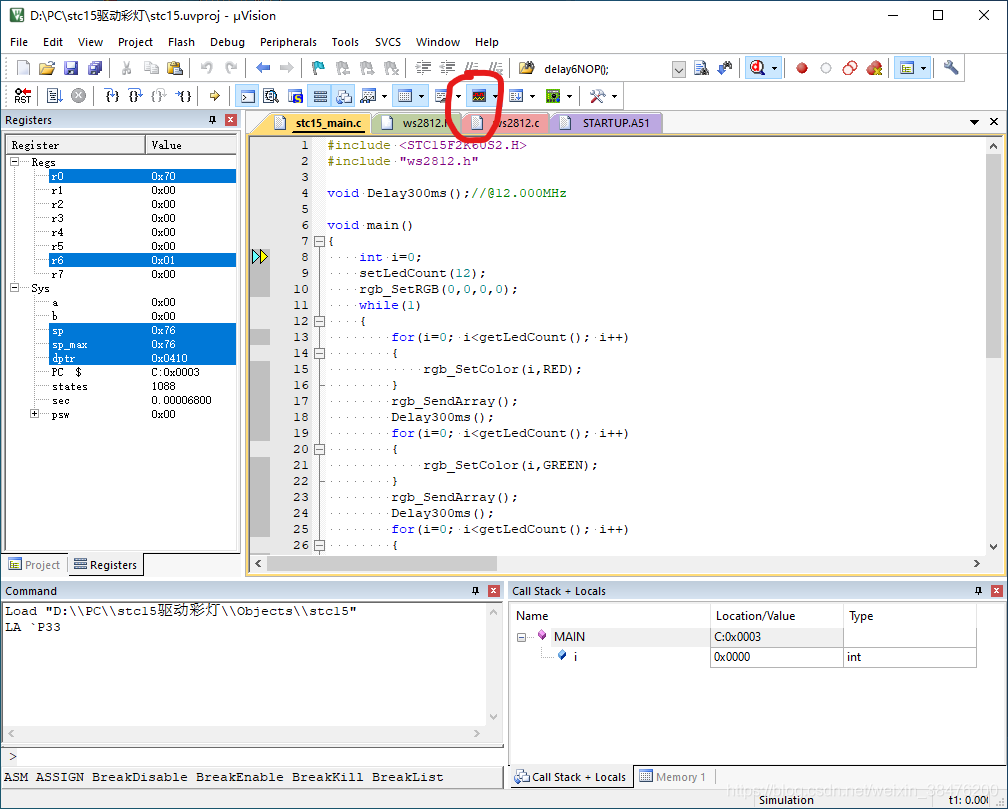
Task: Pin the Command panel
Action: tap(476, 590)
